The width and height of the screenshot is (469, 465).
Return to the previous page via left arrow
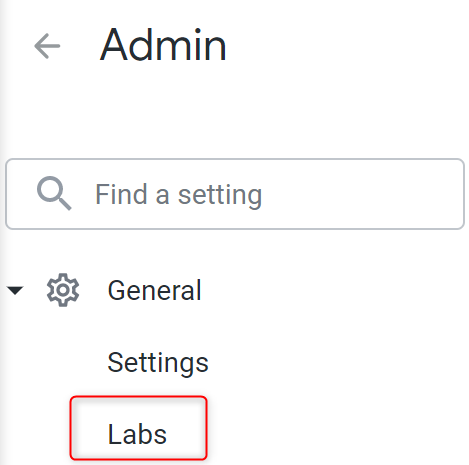tap(47, 46)
